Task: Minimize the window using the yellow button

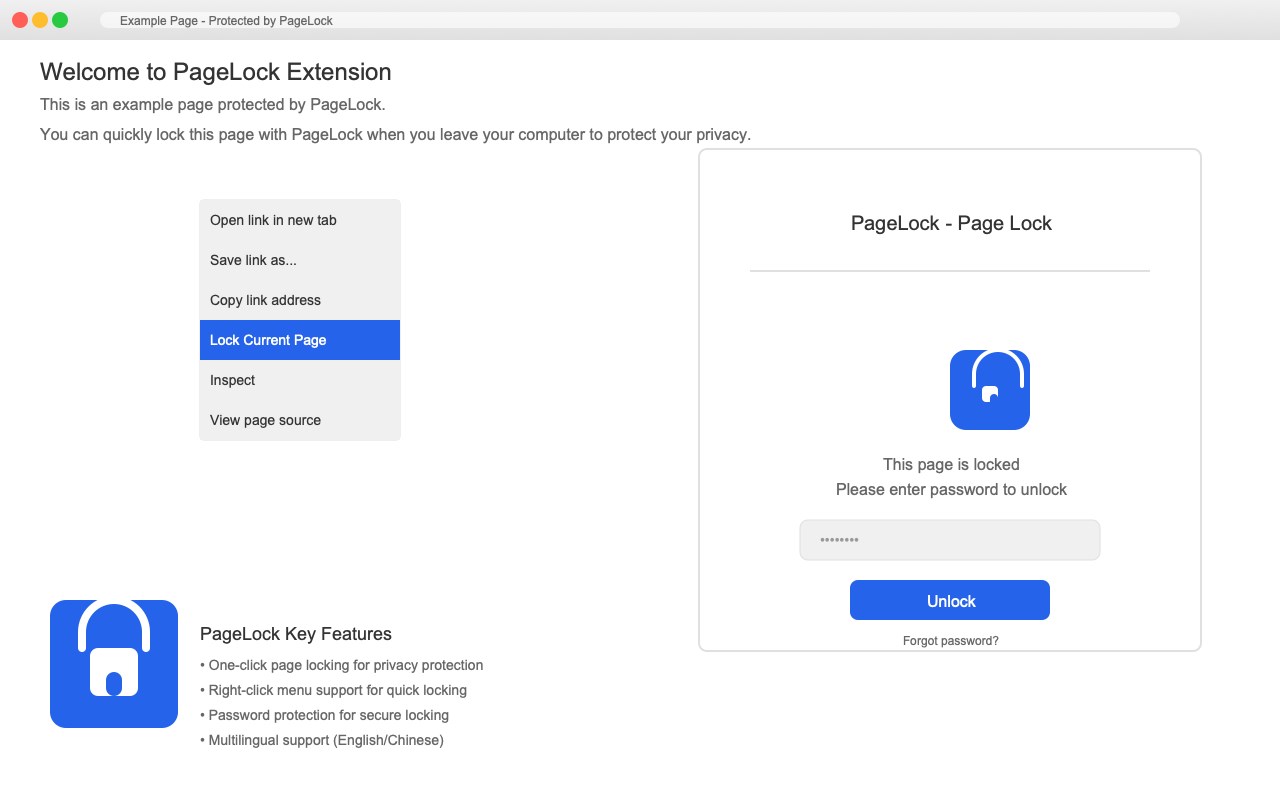Action: [40, 20]
